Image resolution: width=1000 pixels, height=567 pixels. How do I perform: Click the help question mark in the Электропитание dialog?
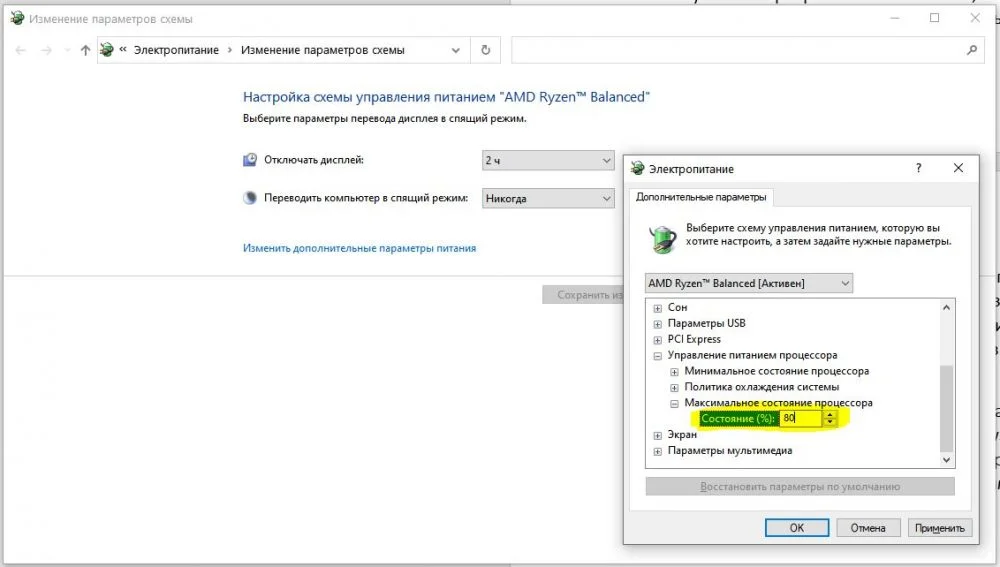tap(918, 168)
